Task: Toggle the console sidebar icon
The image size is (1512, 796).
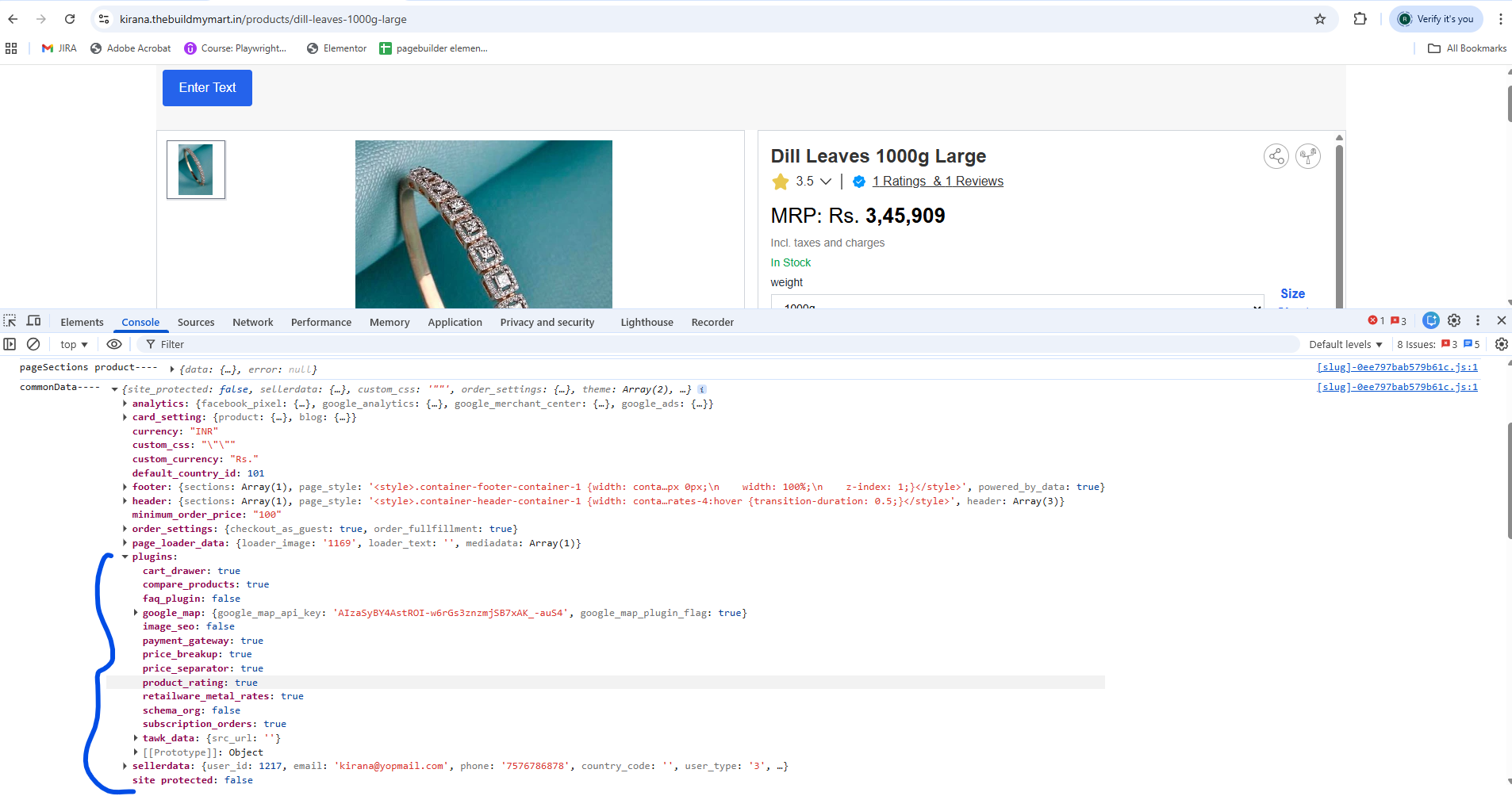Action: click(10, 344)
